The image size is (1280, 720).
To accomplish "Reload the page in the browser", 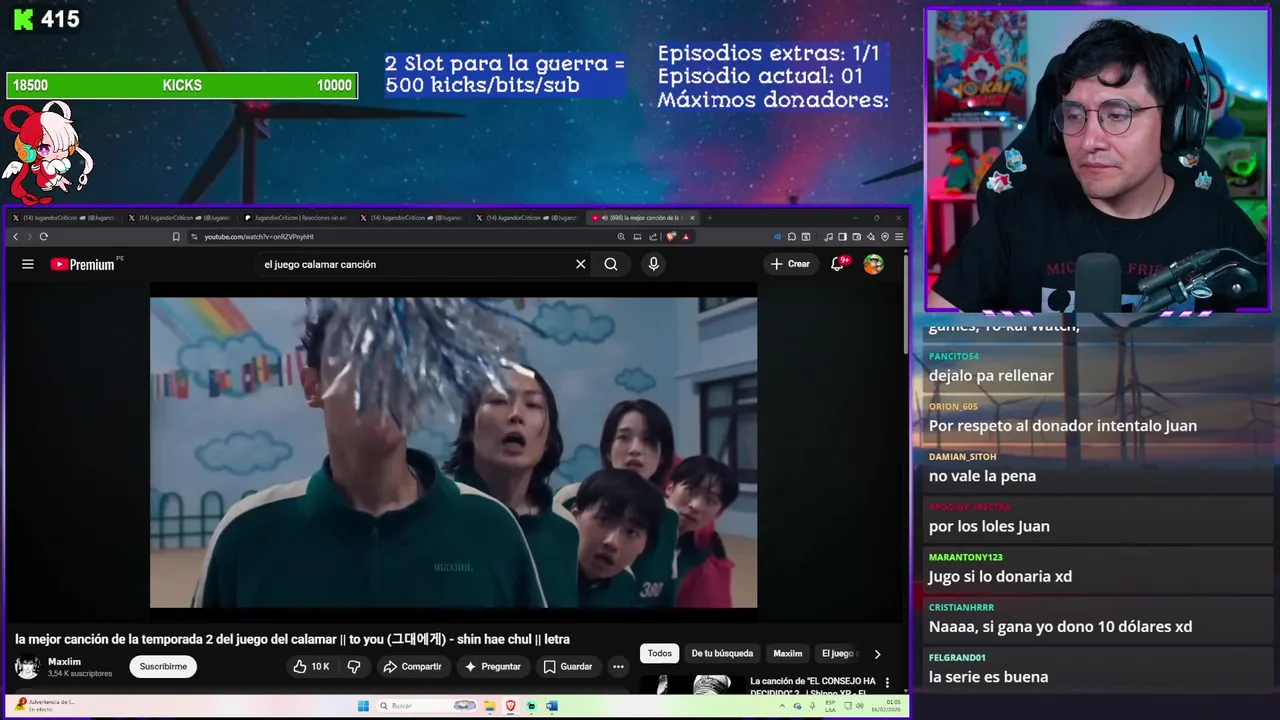I will pyautogui.click(x=43, y=237).
